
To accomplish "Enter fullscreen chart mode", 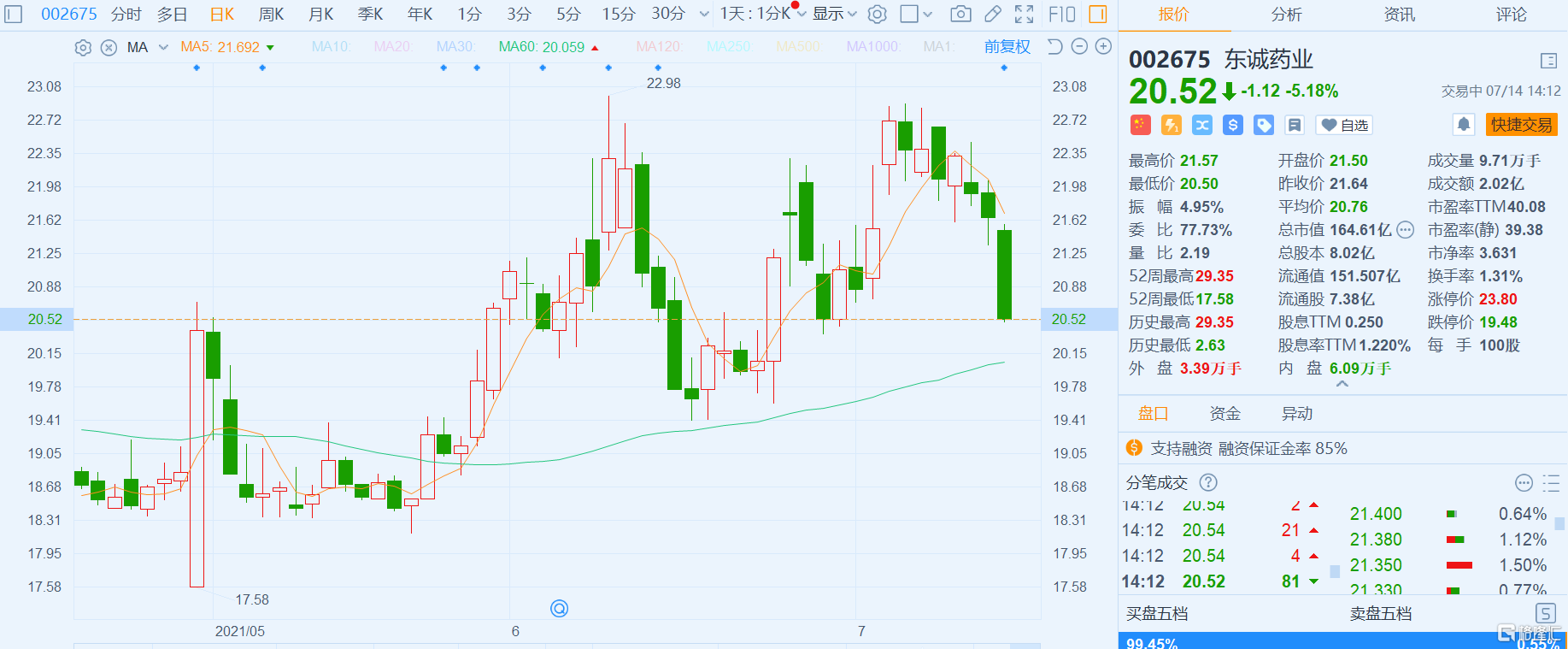I will pyautogui.click(x=1024, y=14).
